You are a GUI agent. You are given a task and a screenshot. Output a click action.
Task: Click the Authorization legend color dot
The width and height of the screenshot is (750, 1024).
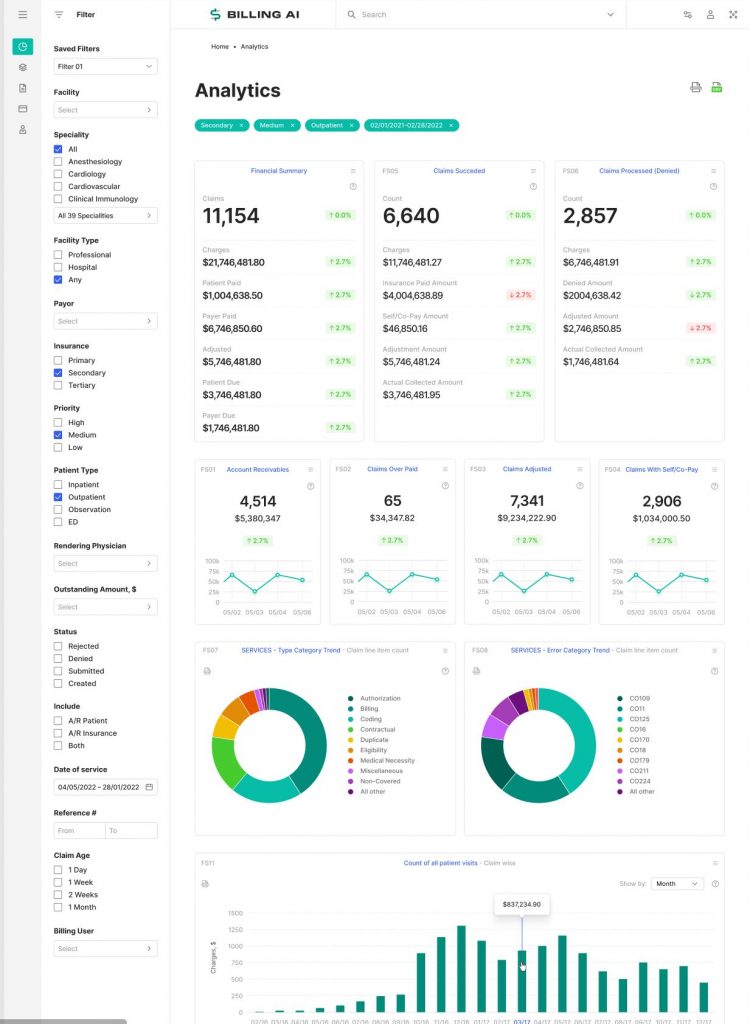pyautogui.click(x=351, y=699)
